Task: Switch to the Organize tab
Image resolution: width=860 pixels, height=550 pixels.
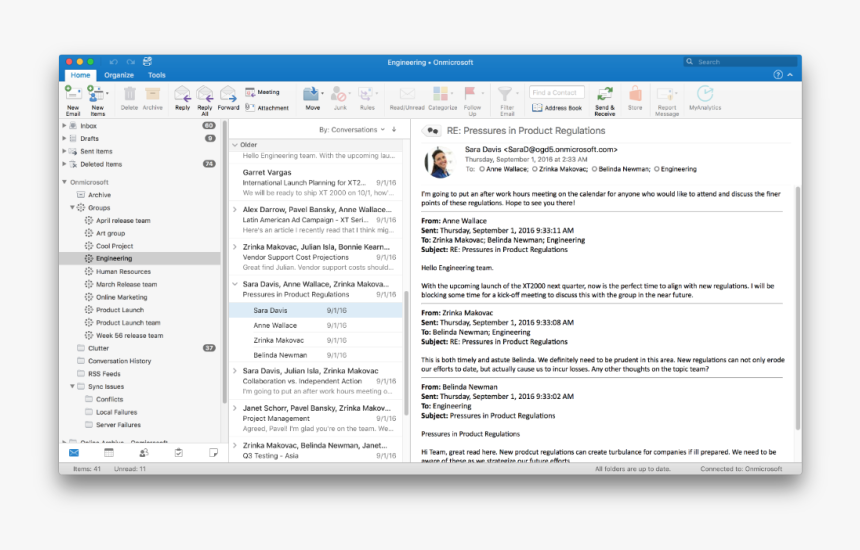Action: (x=118, y=75)
